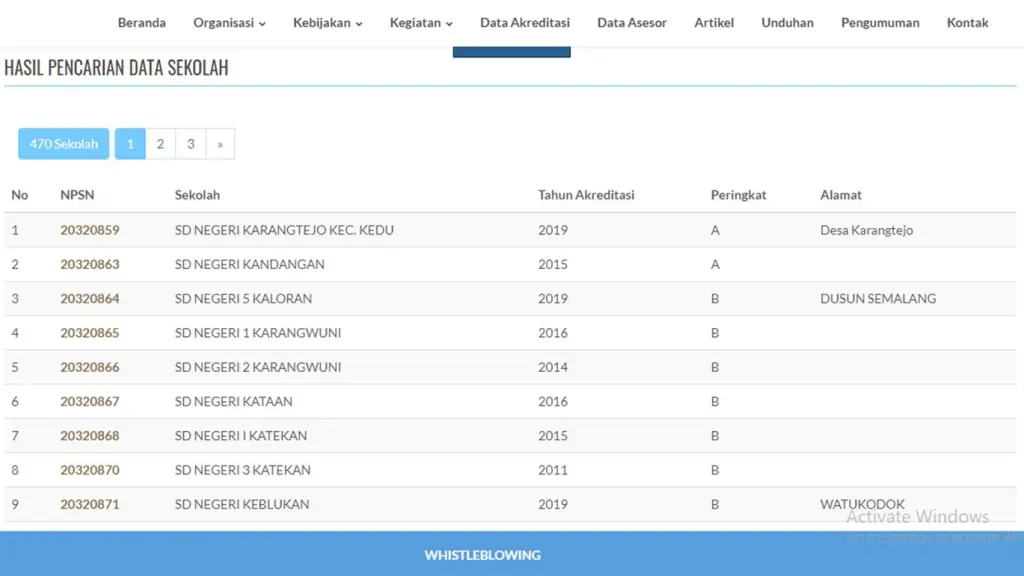Select Desa Karangtejo address cell
Image resolution: width=1024 pixels, height=576 pixels.
click(x=867, y=230)
